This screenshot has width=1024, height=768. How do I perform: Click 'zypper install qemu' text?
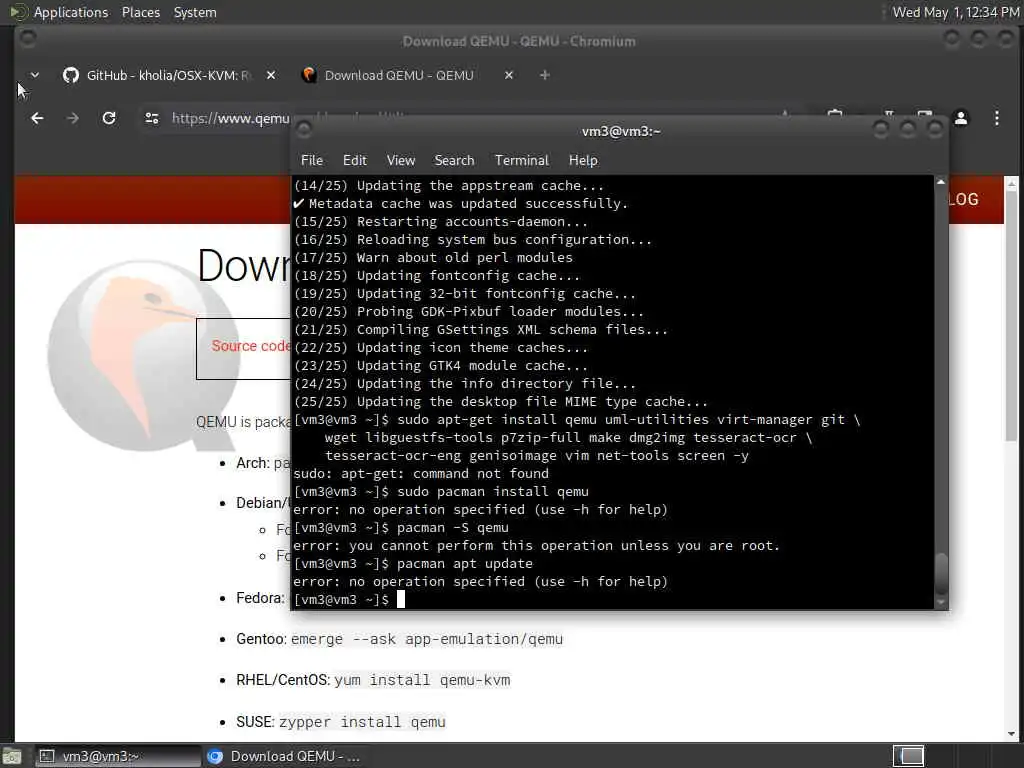(362, 722)
